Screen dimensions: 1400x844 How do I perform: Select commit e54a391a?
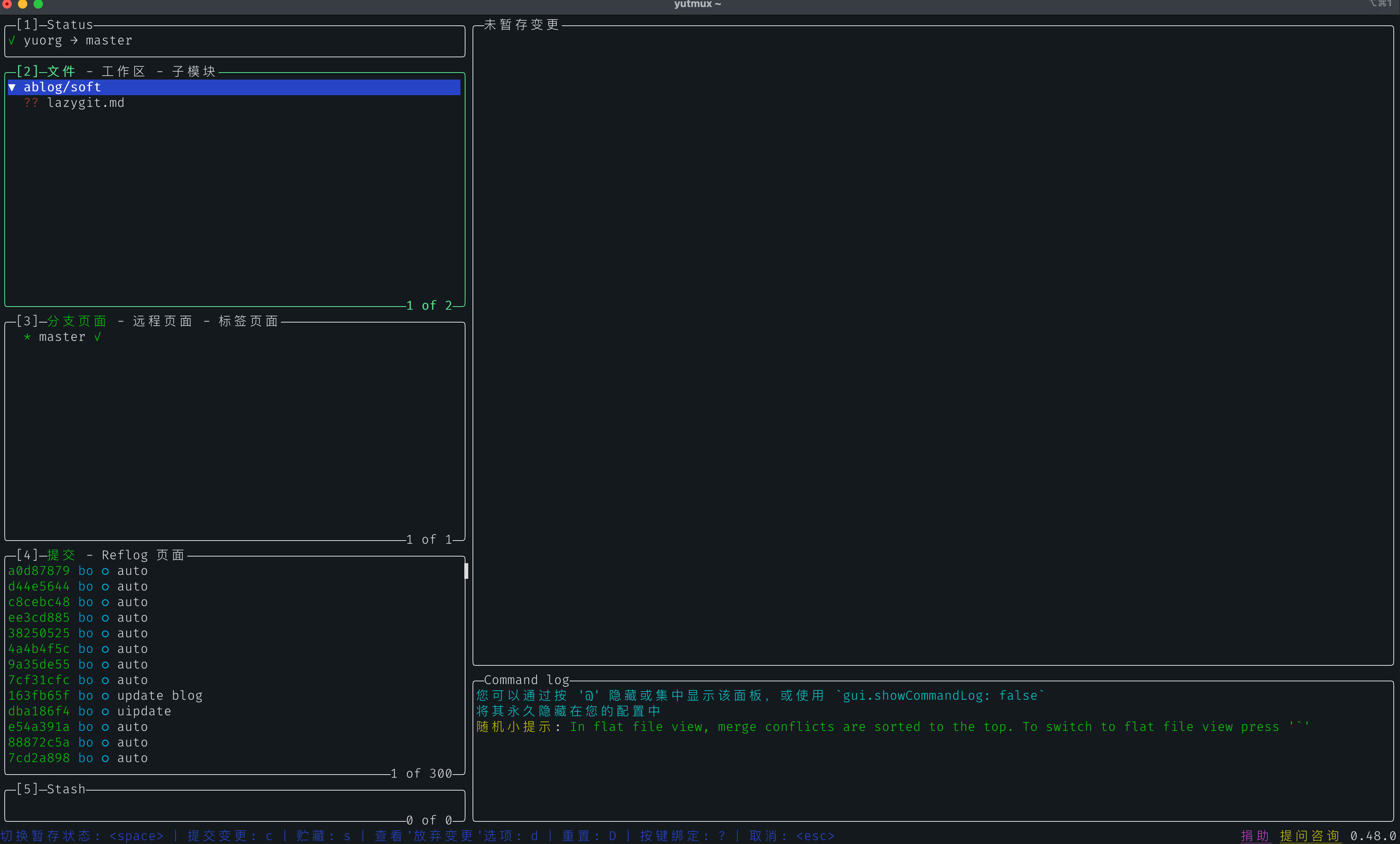pyautogui.click(x=234, y=727)
